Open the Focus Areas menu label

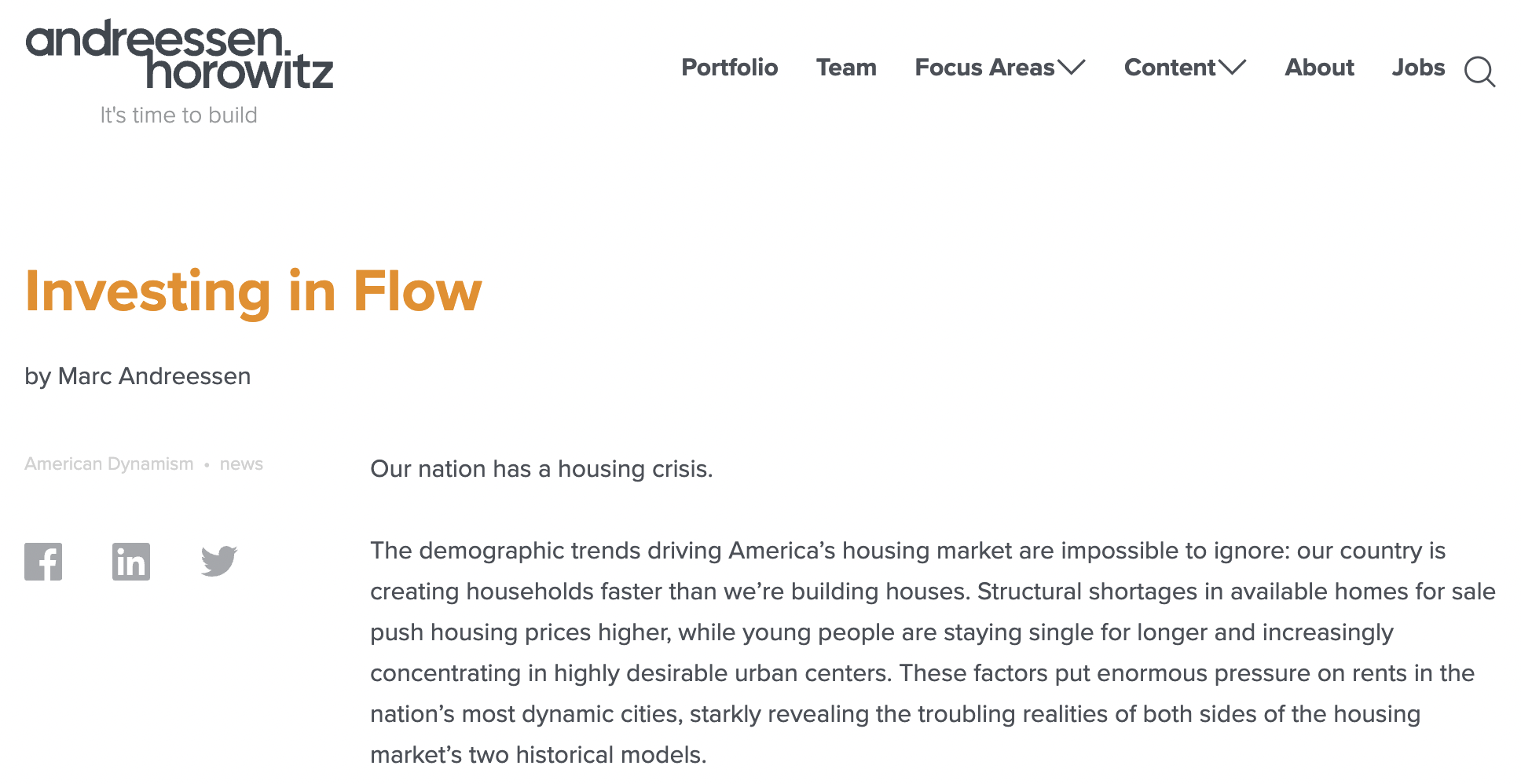tap(984, 68)
